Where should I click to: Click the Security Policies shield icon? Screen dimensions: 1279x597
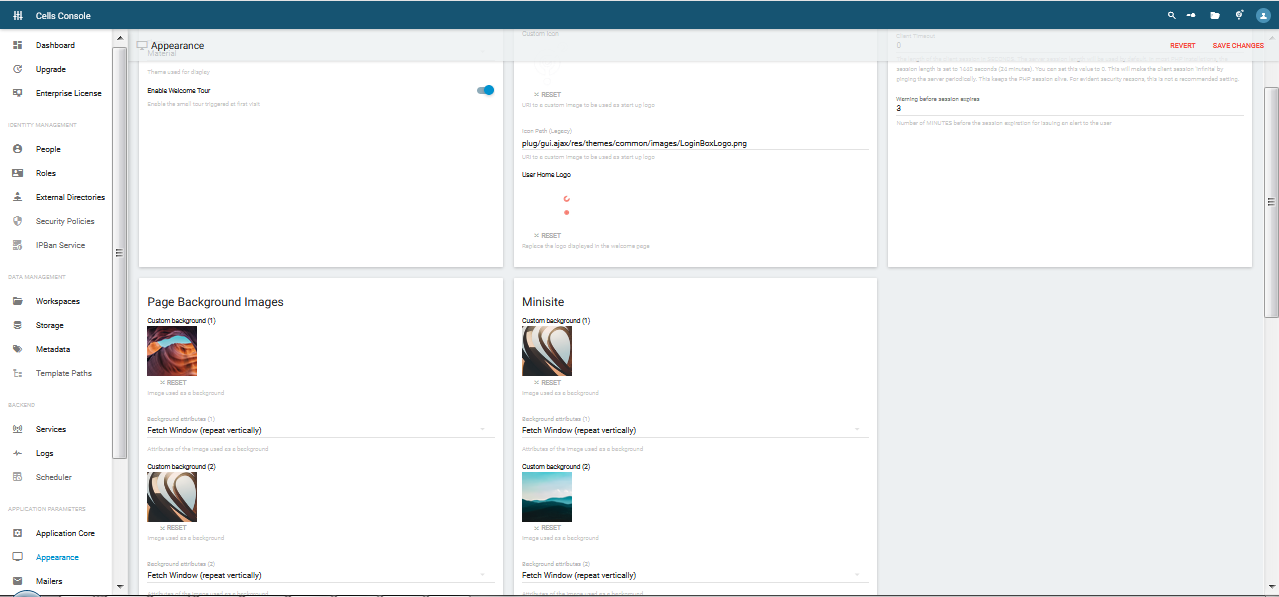(18, 221)
